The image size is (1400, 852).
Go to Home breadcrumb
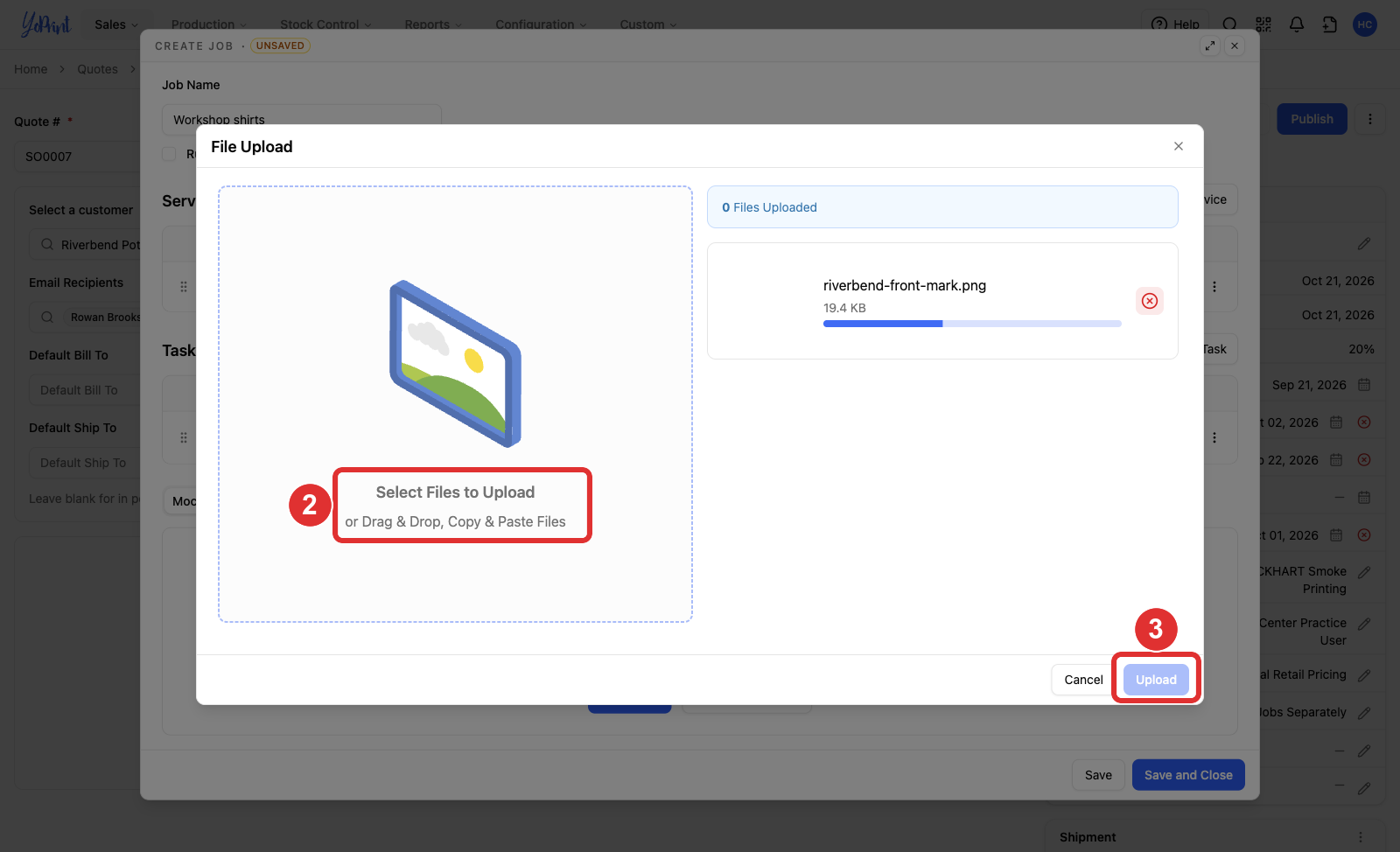(31, 69)
